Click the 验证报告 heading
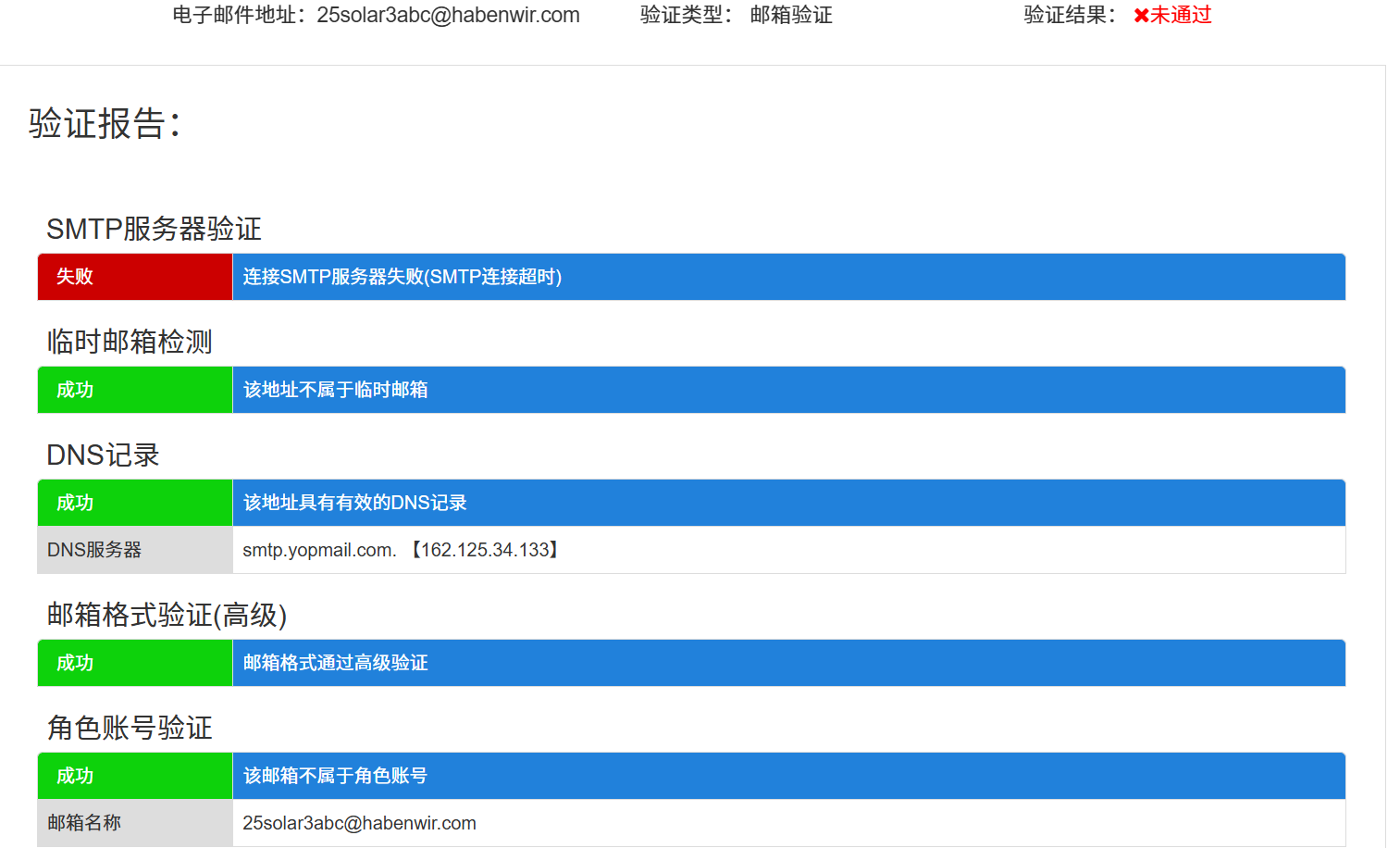The height and width of the screenshot is (848, 1400). coord(104,123)
